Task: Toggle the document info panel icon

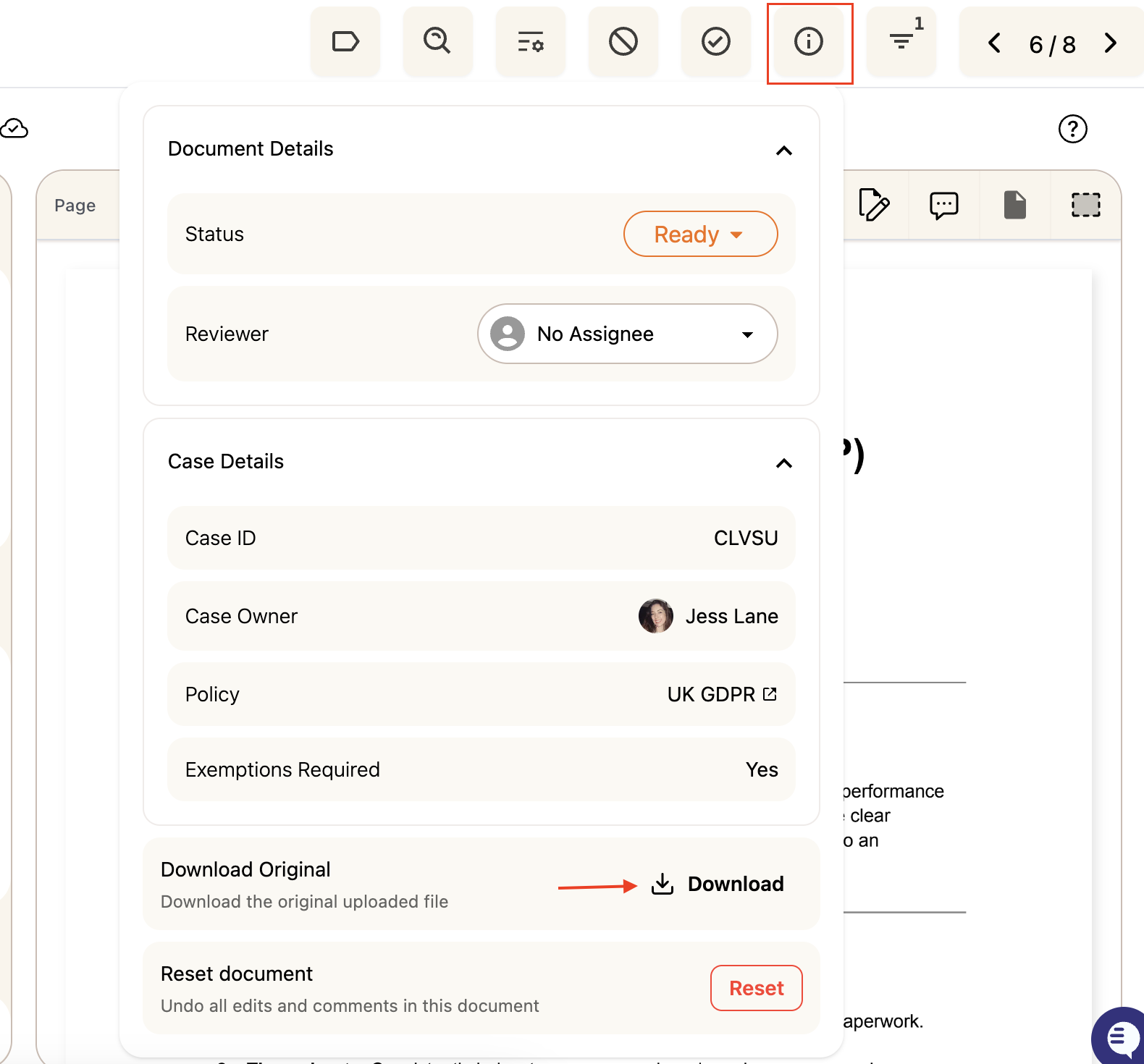Action: click(809, 41)
